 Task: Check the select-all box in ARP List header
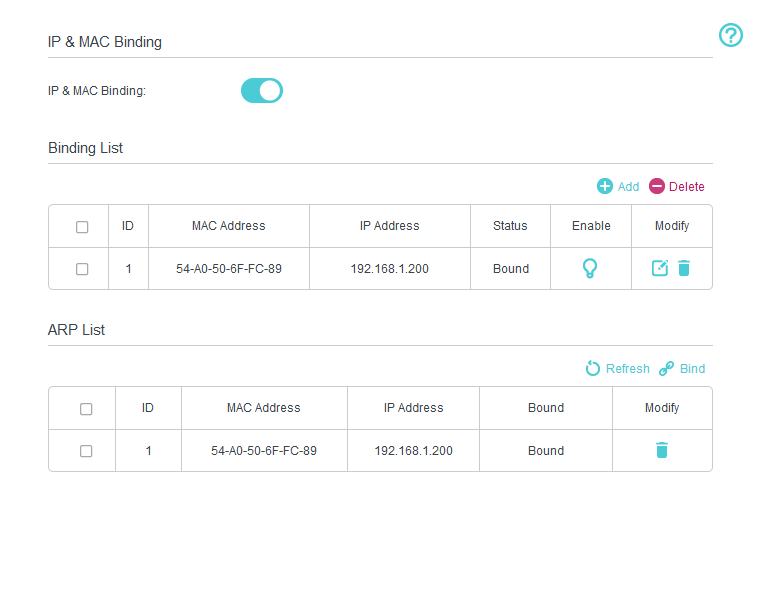[x=86, y=409]
